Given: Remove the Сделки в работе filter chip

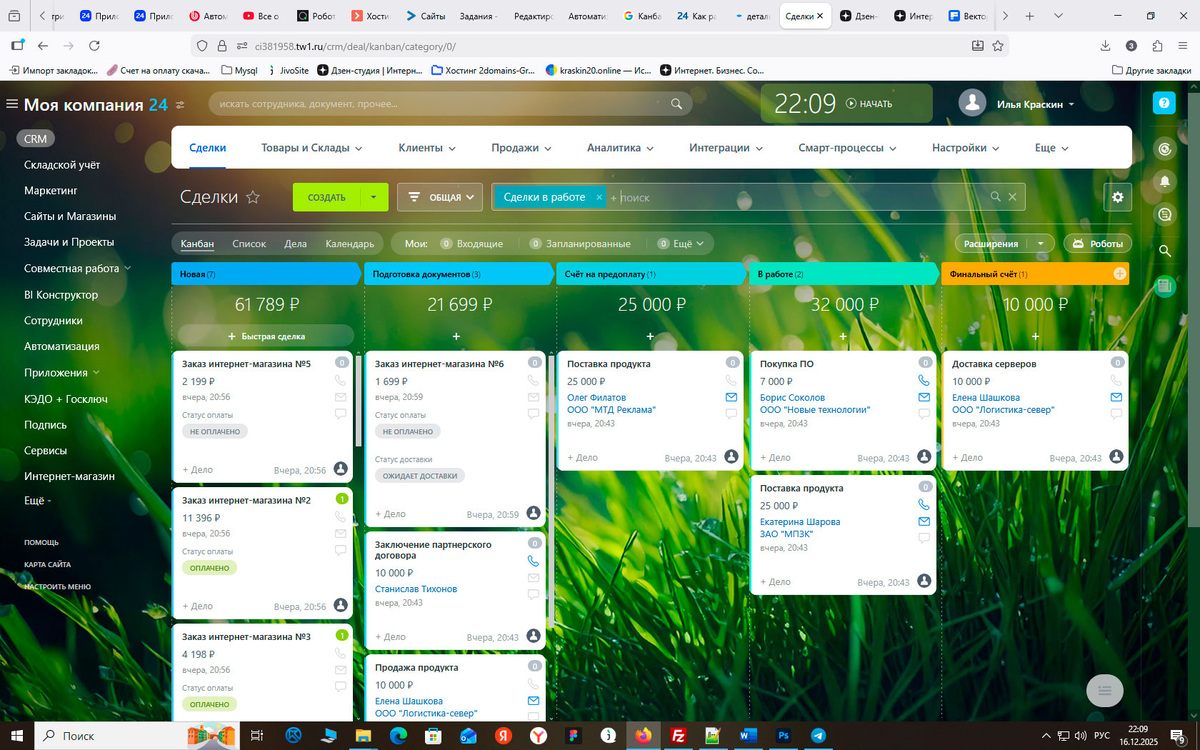Looking at the screenshot, I should 599,197.
